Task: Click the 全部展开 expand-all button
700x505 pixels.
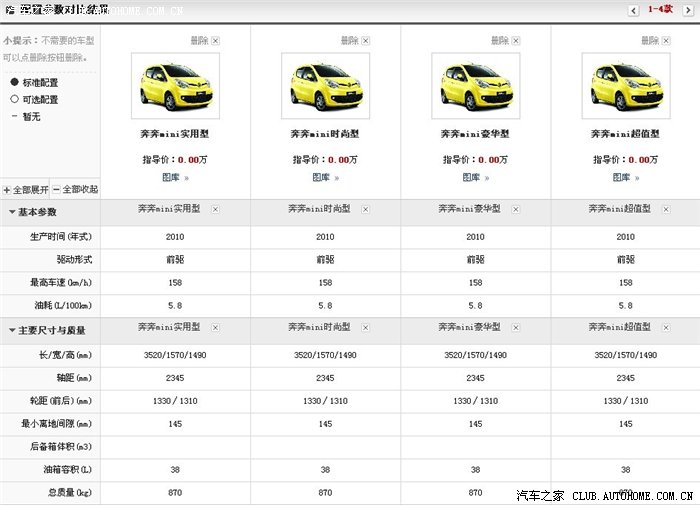Action: pos(25,190)
